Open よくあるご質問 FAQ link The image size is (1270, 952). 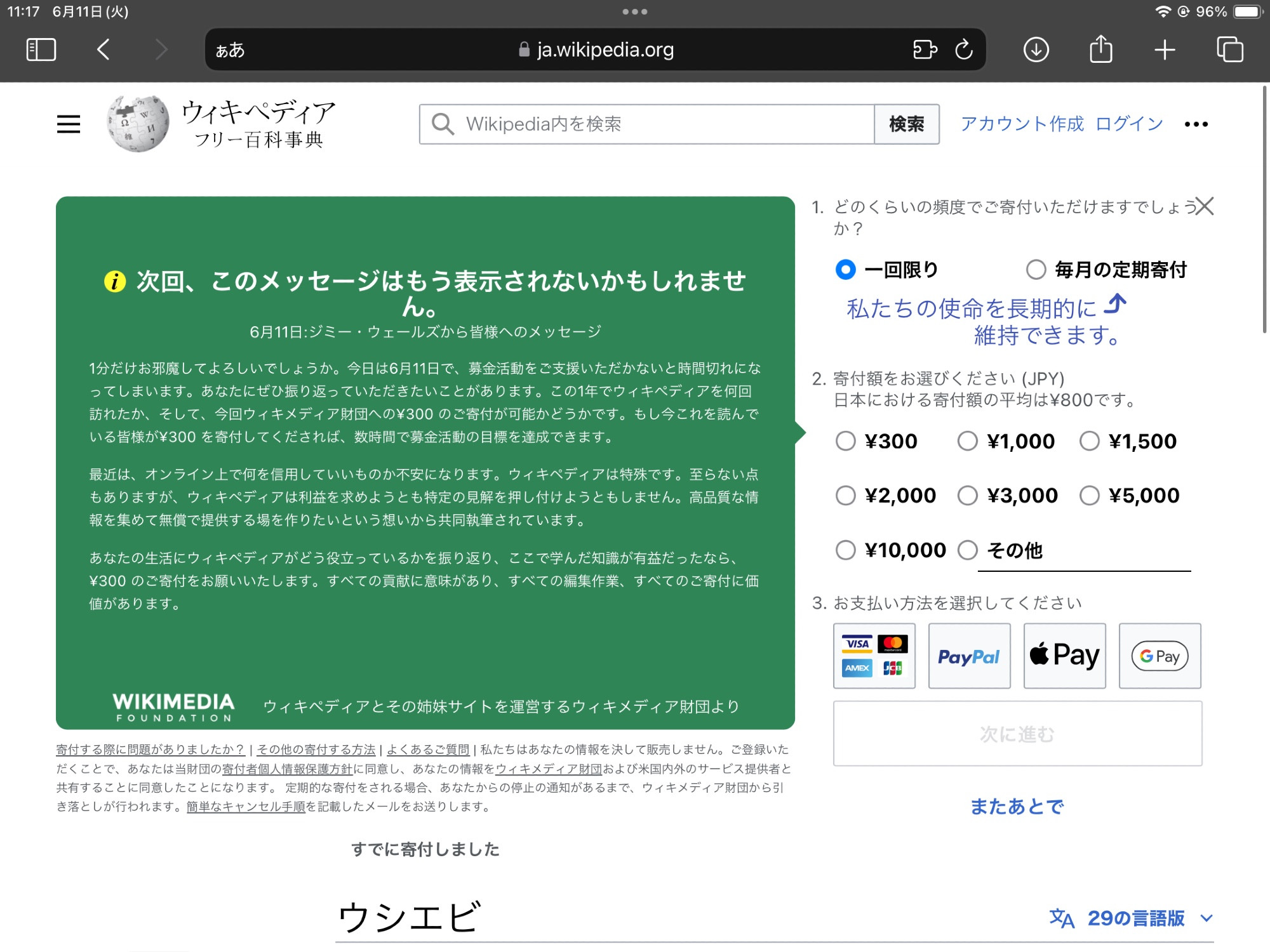[x=428, y=750]
